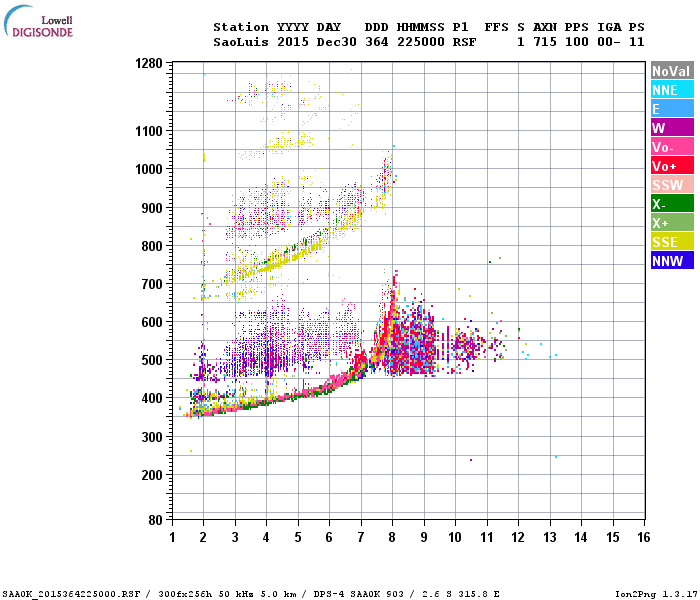Click the Dec30 date value in header
700x600 pixels.
point(337,42)
